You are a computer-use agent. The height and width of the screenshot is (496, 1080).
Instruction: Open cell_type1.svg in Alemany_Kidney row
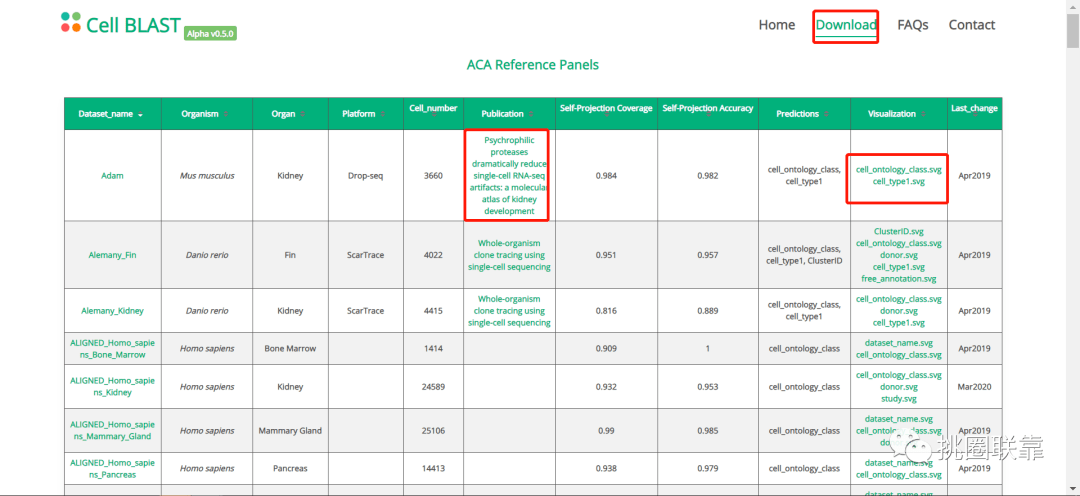click(x=898, y=322)
